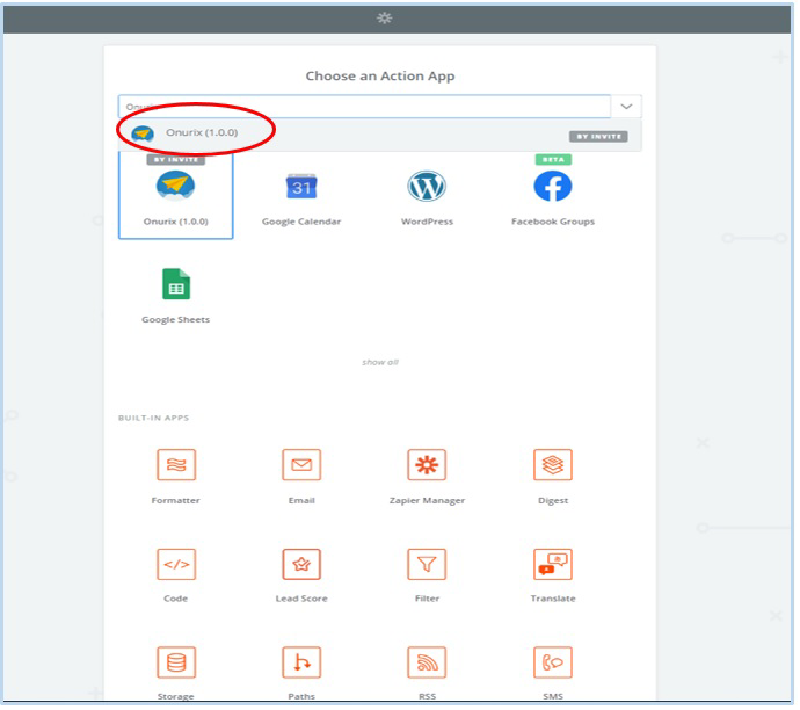Click the app search input field
Viewport: 800px width, 710px height.
pyautogui.click(x=364, y=107)
